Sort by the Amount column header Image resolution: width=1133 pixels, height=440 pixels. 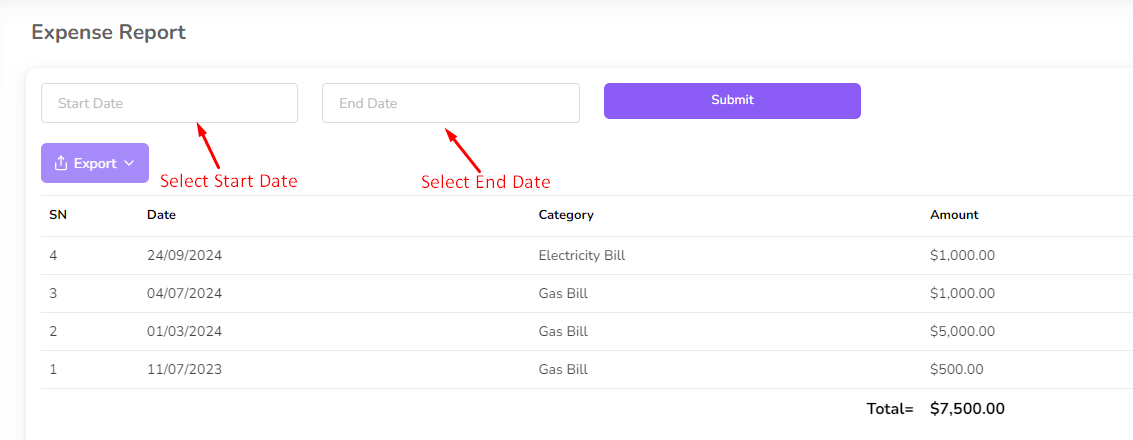(954, 215)
